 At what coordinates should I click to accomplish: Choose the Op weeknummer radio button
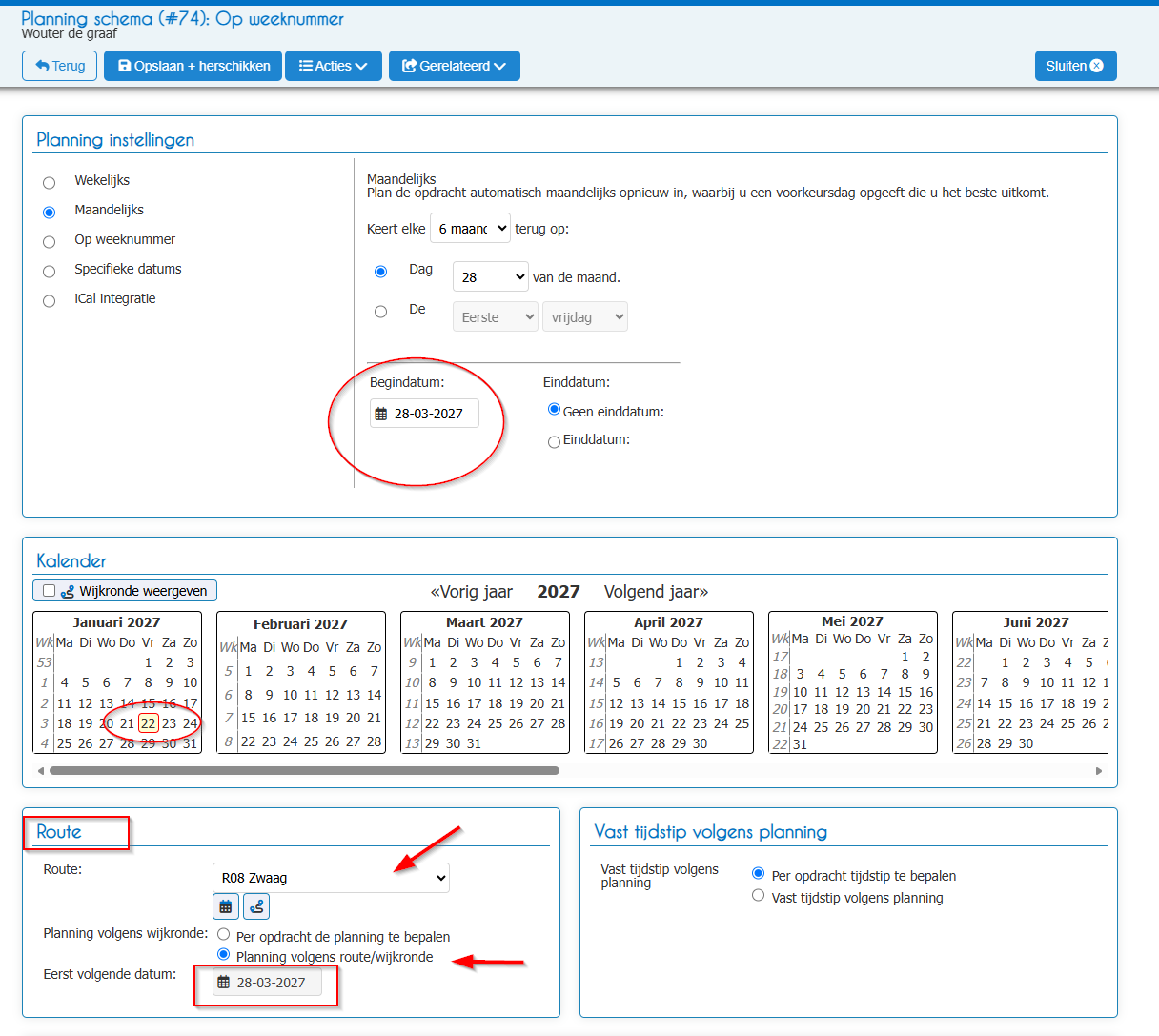tap(49, 241)
